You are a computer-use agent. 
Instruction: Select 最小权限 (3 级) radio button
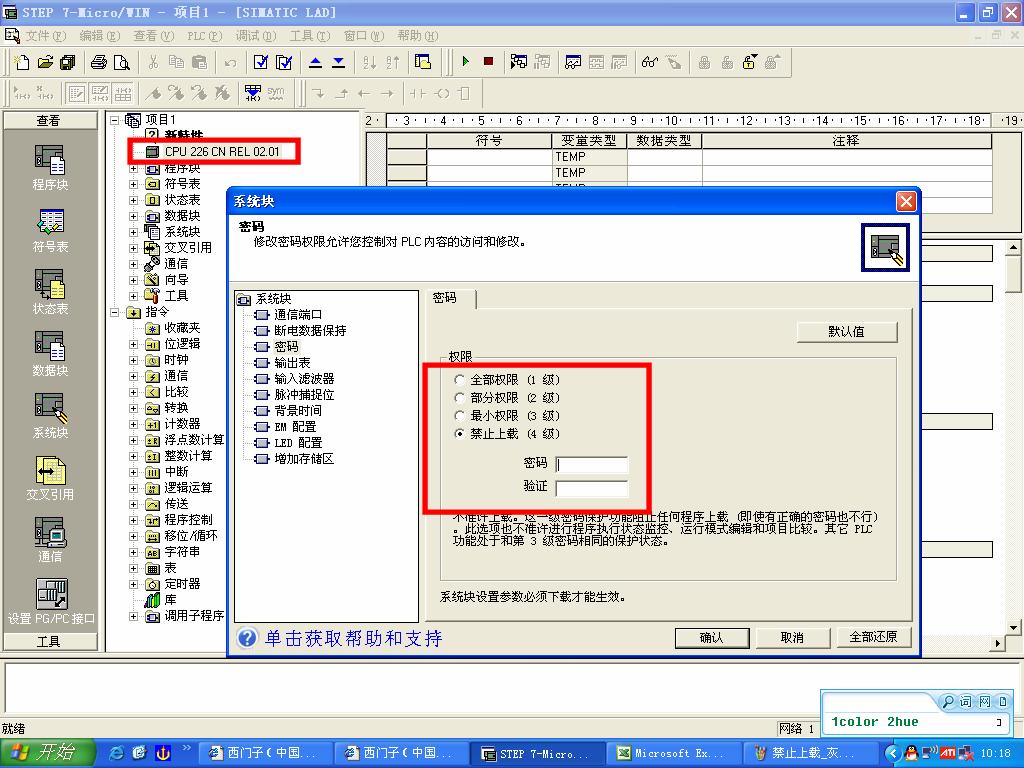click(460, 415)
